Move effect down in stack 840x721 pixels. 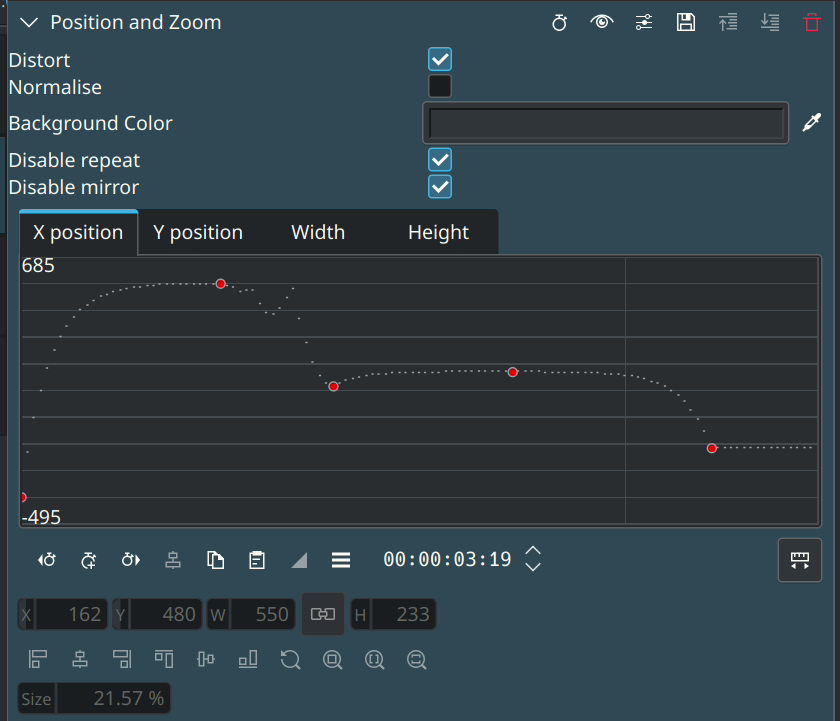pyautogui.click(x=770, y=22)
